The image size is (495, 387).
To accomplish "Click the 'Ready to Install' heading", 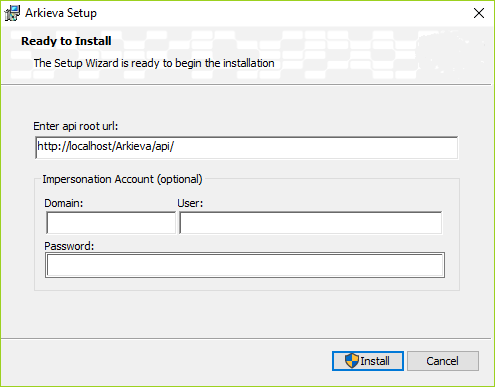I will click(x=66, y=41).
